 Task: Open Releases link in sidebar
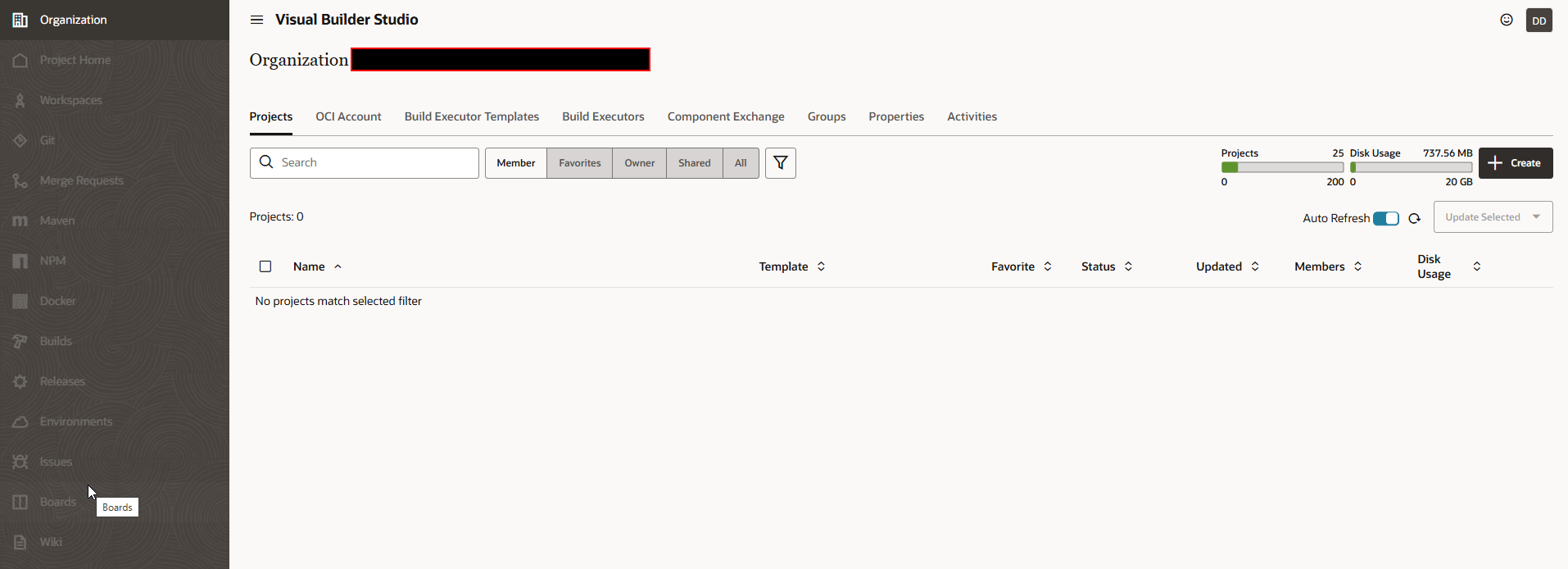(62, 381)
